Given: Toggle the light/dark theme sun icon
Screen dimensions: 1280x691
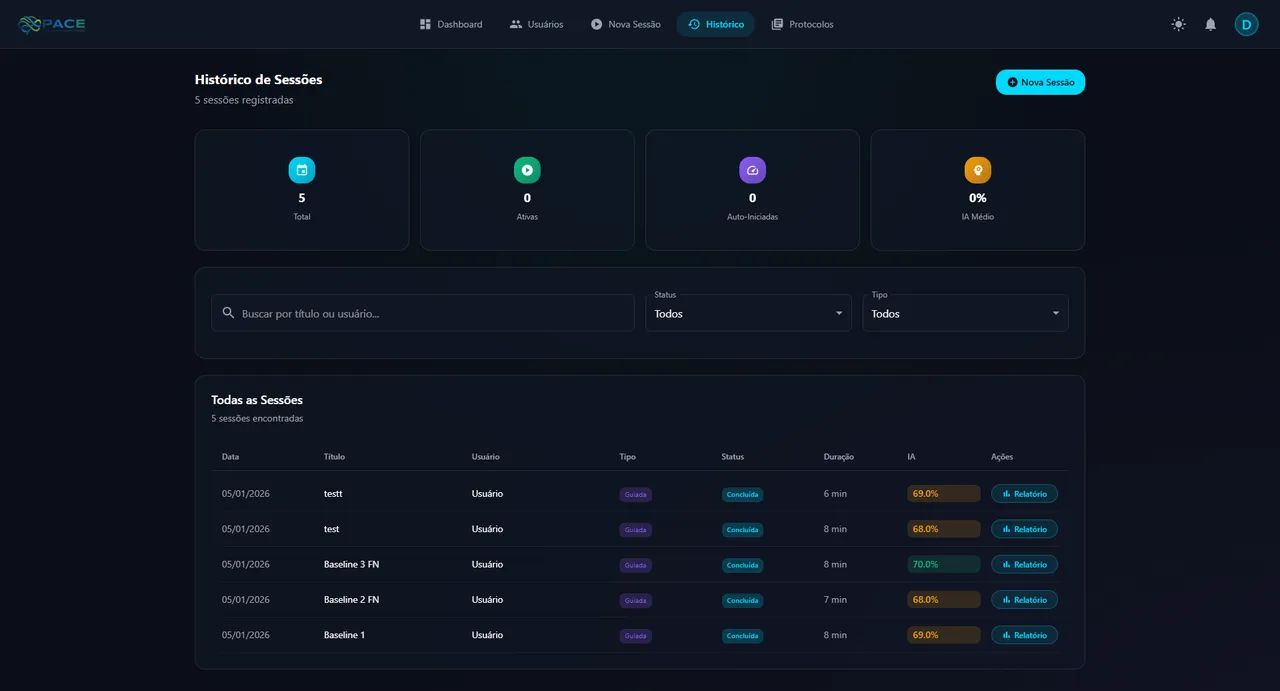Looking at the screenshot, I should tap(1179, 24).
